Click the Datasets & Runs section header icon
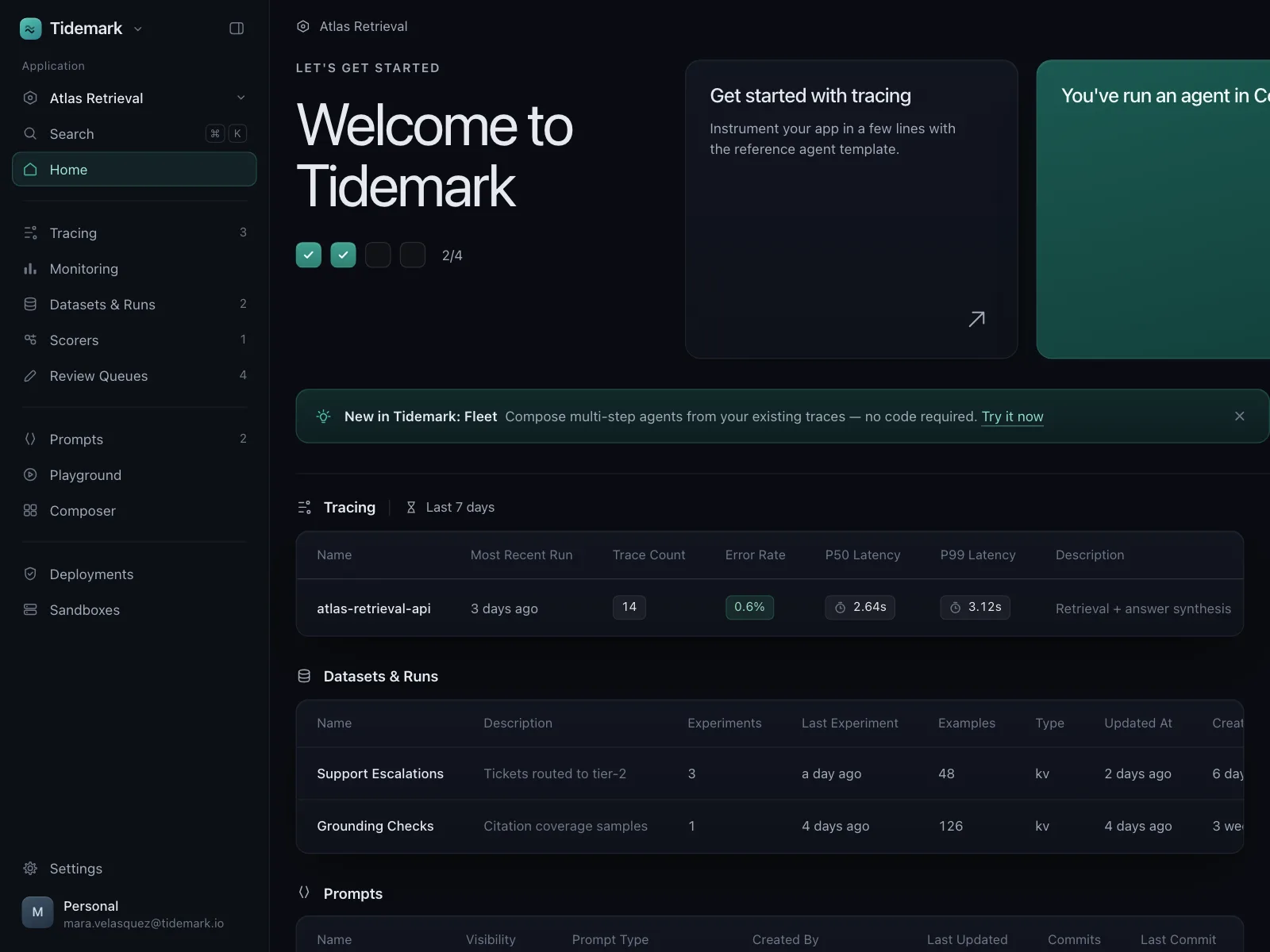The height and width of the screenshot is (952, 1270). point(304,676)
